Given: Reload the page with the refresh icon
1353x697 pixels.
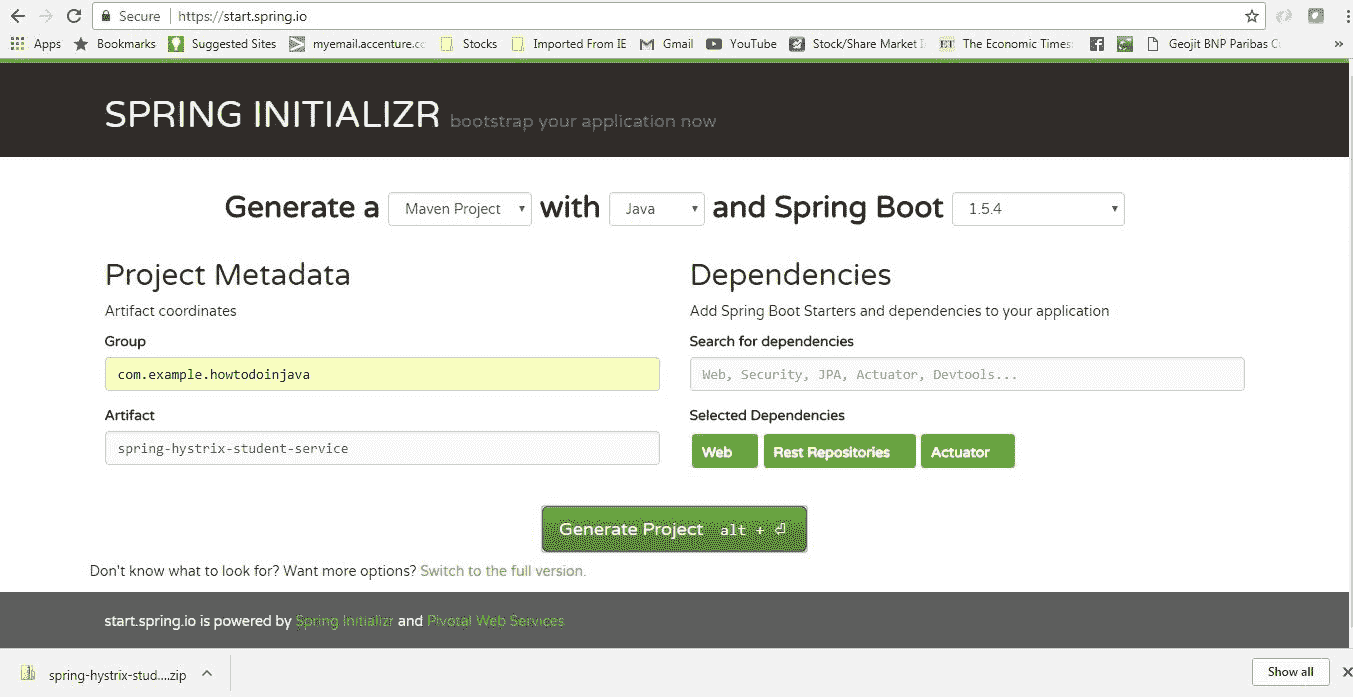Looking at the screenshot, I should [x=73, y=16].
